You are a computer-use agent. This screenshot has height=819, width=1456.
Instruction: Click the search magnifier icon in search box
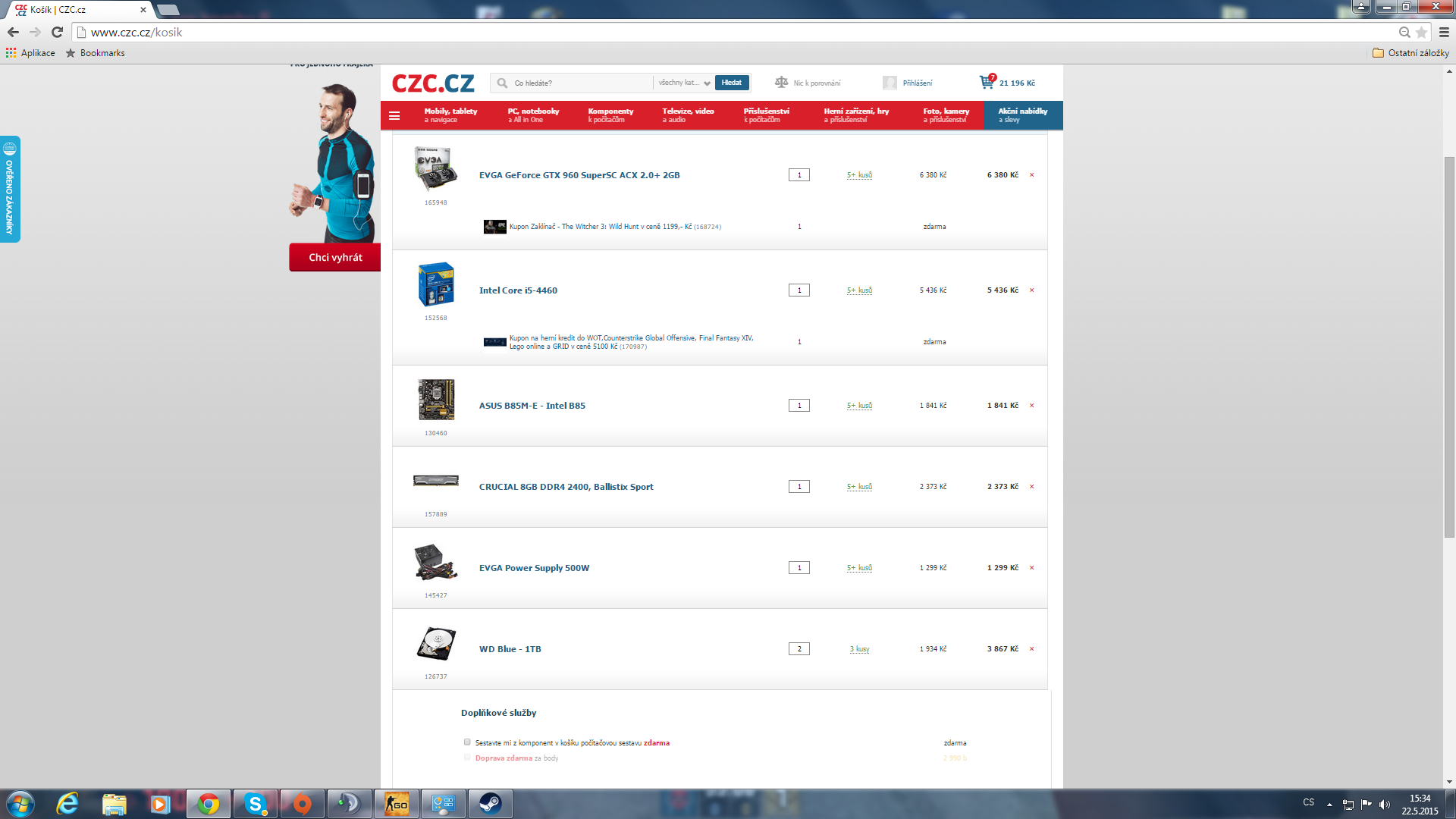[x=502, y=83]
